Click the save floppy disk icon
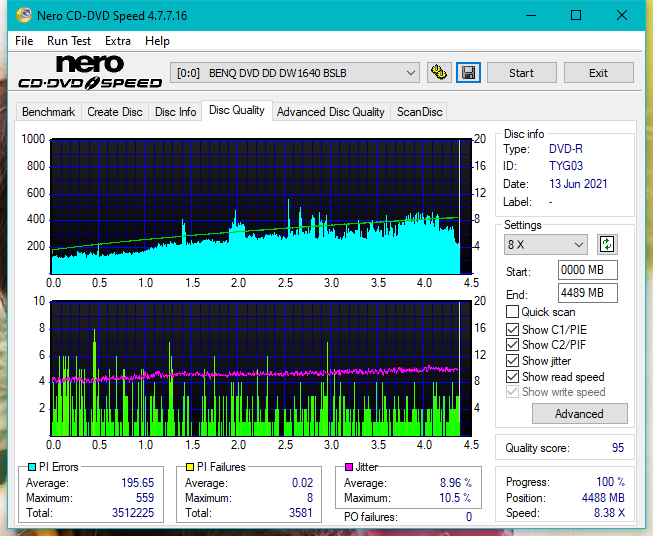The width and height of the screenshot is (653, 536). (469, 73)
